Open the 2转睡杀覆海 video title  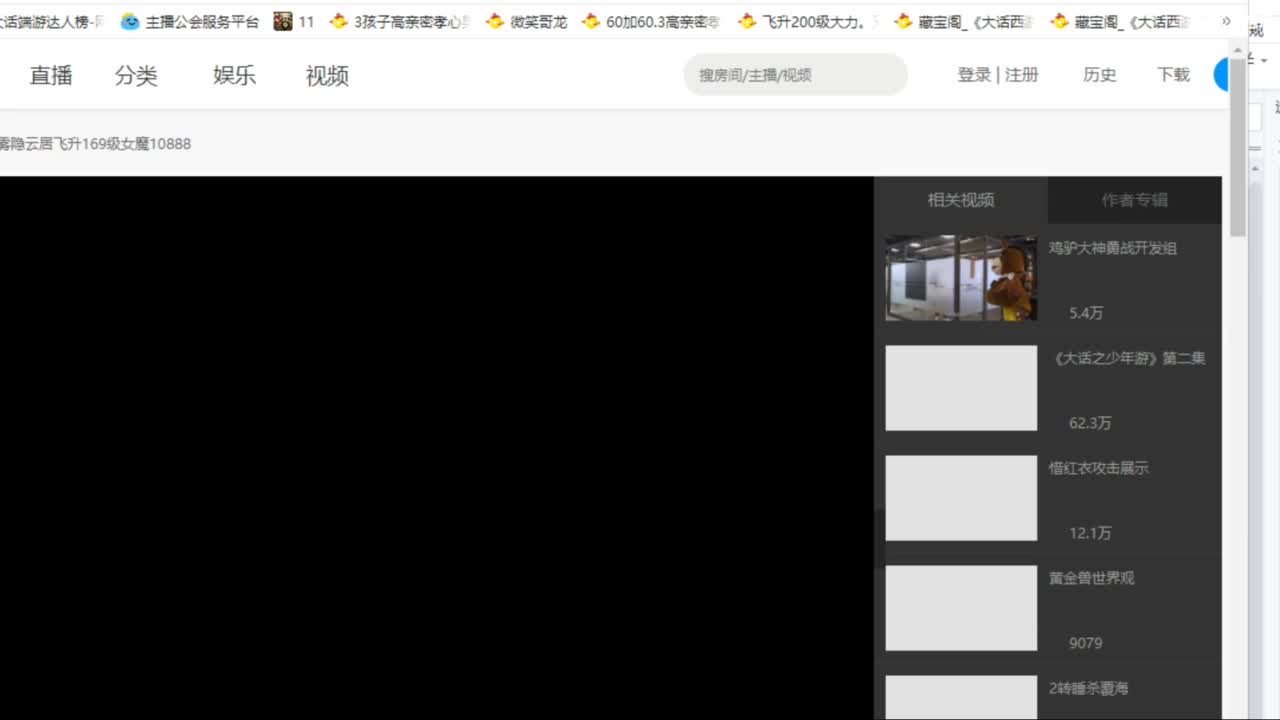pos(1089,688)
